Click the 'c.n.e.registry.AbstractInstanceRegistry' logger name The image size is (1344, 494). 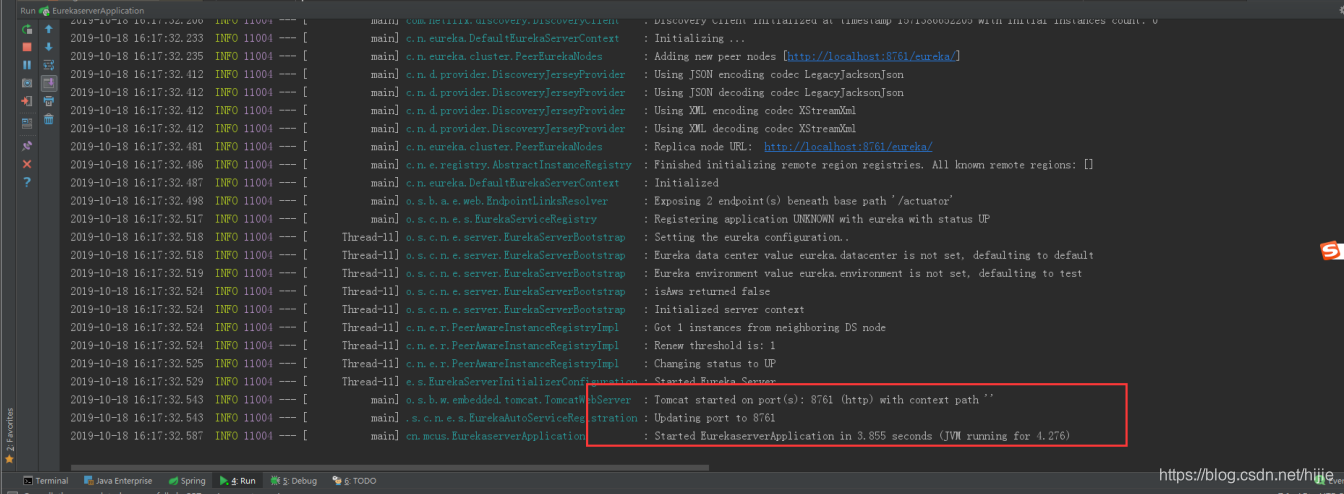point(518,165)
